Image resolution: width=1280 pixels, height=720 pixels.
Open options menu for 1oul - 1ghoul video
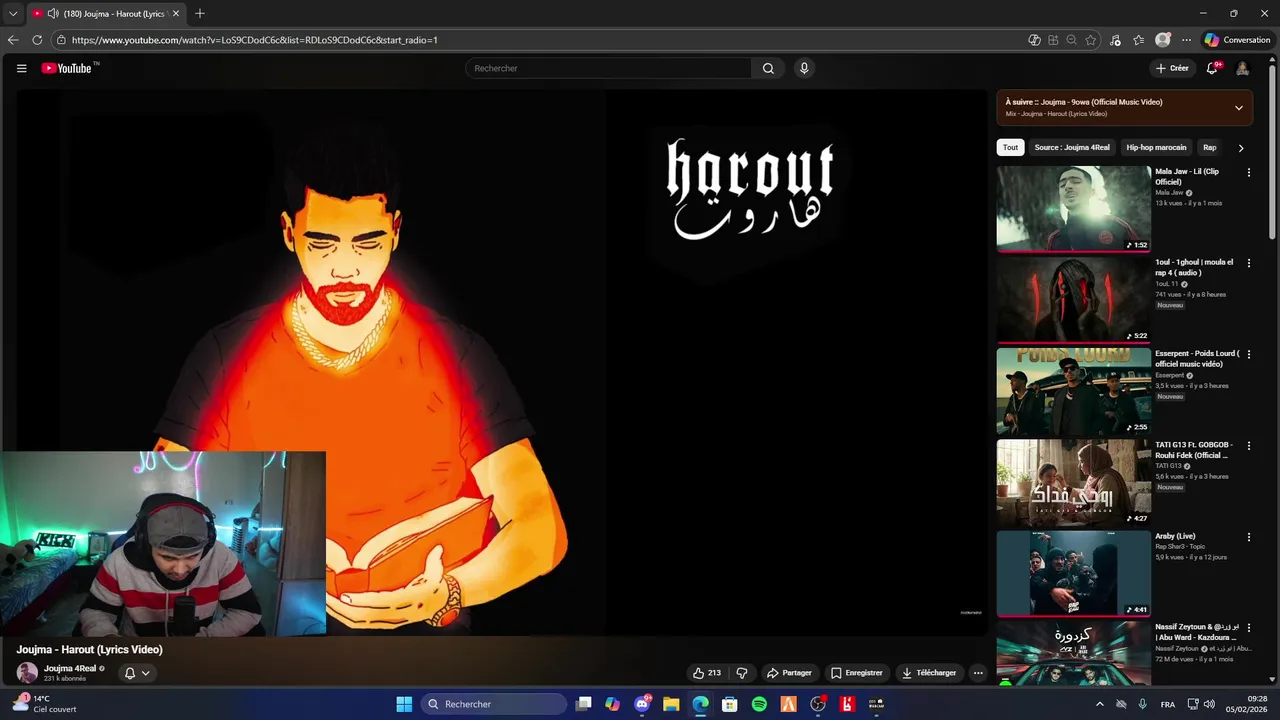point(1248,263)
